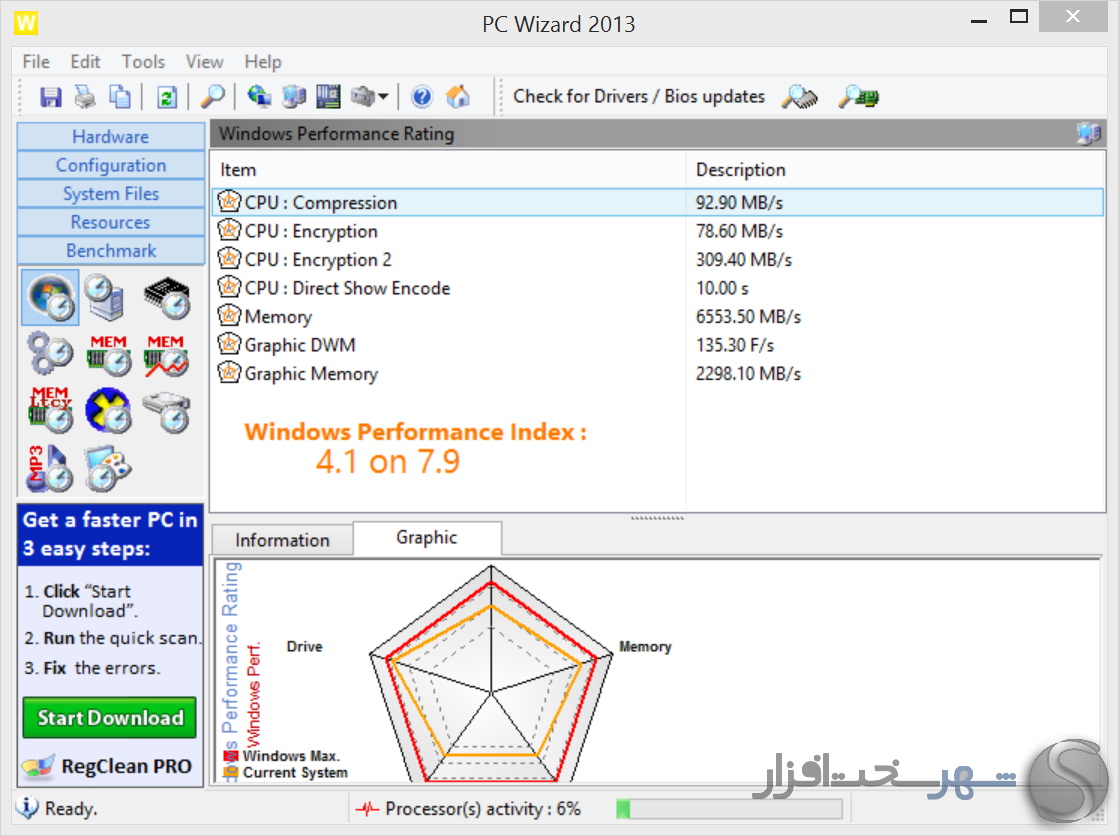
Task: Click the motherboard icon in the toolbar
Action: pyautogui.click(x=328, y=96)
